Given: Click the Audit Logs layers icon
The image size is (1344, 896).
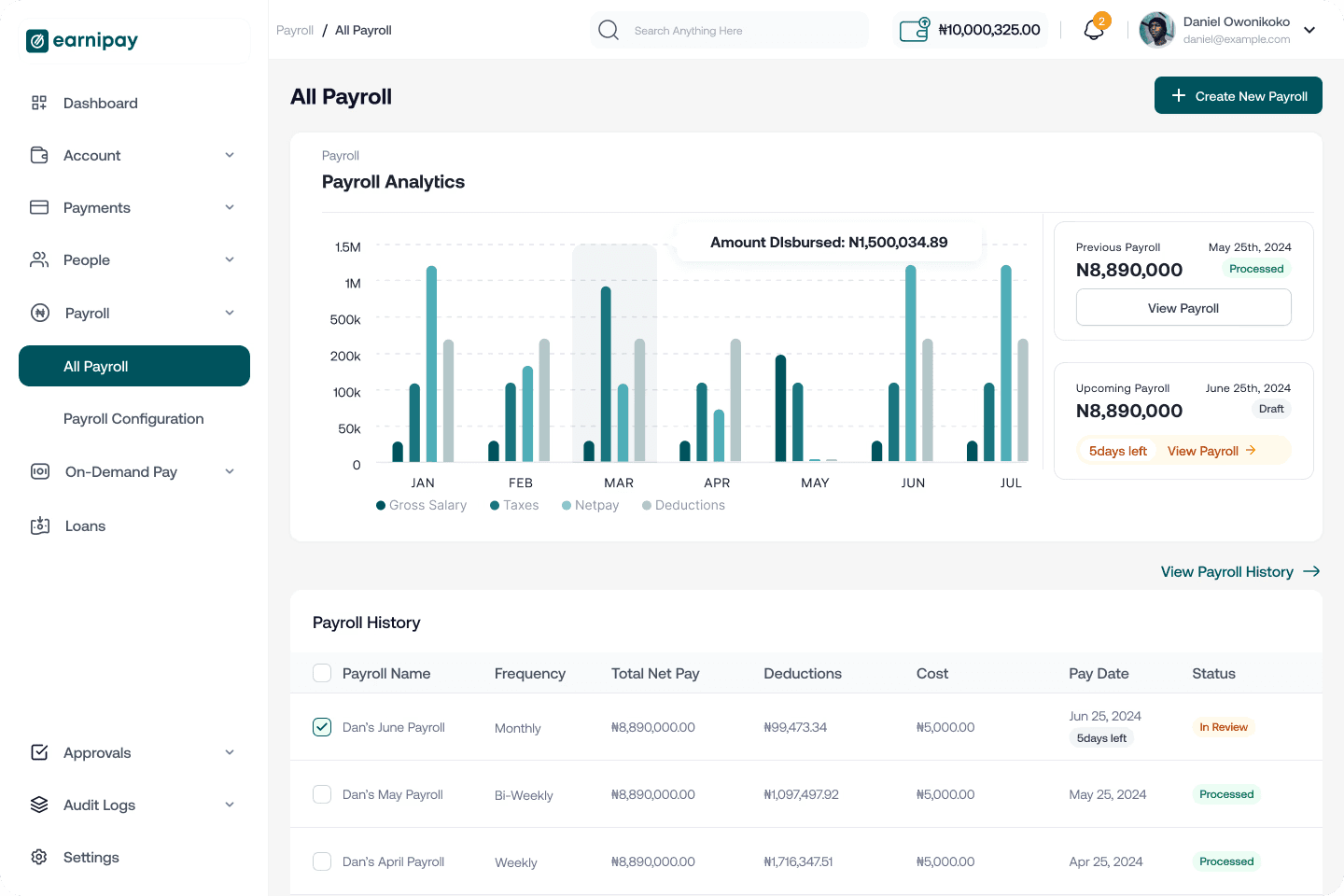Looking at the screenshot, I should point(39,805).
